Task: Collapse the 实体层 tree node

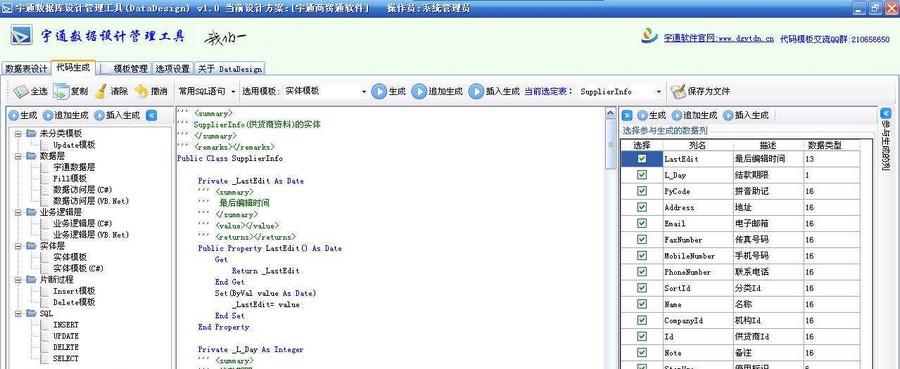Action: (18, 246)
